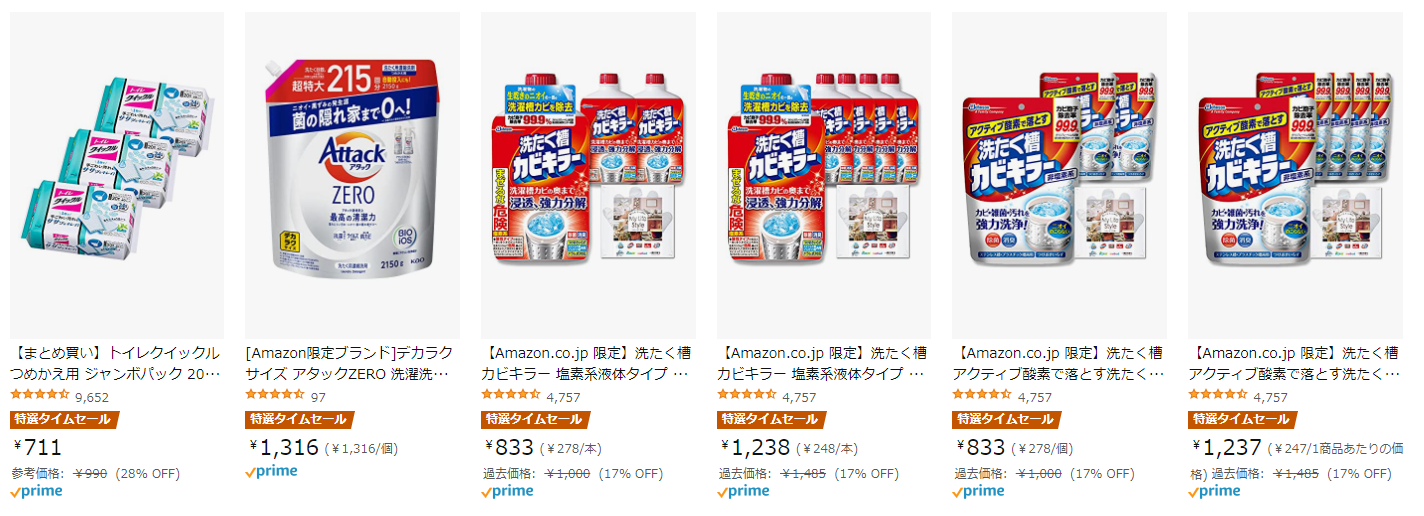1424x516 pixels.
Task: Open the Toilet Quickle jumbo pack product image
Action: (117, 175)
